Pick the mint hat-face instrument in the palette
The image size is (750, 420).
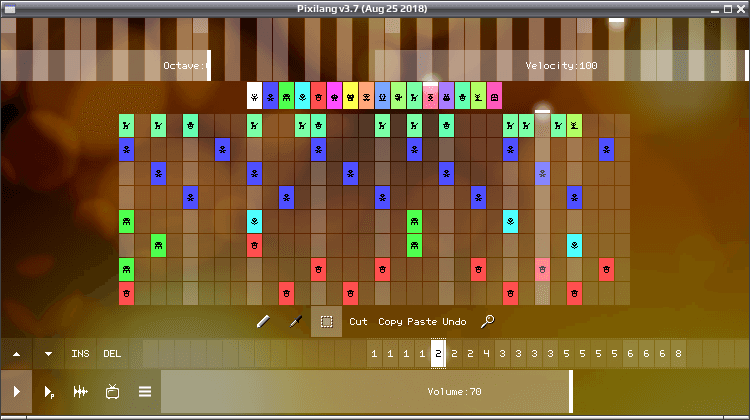click(463, 97)
